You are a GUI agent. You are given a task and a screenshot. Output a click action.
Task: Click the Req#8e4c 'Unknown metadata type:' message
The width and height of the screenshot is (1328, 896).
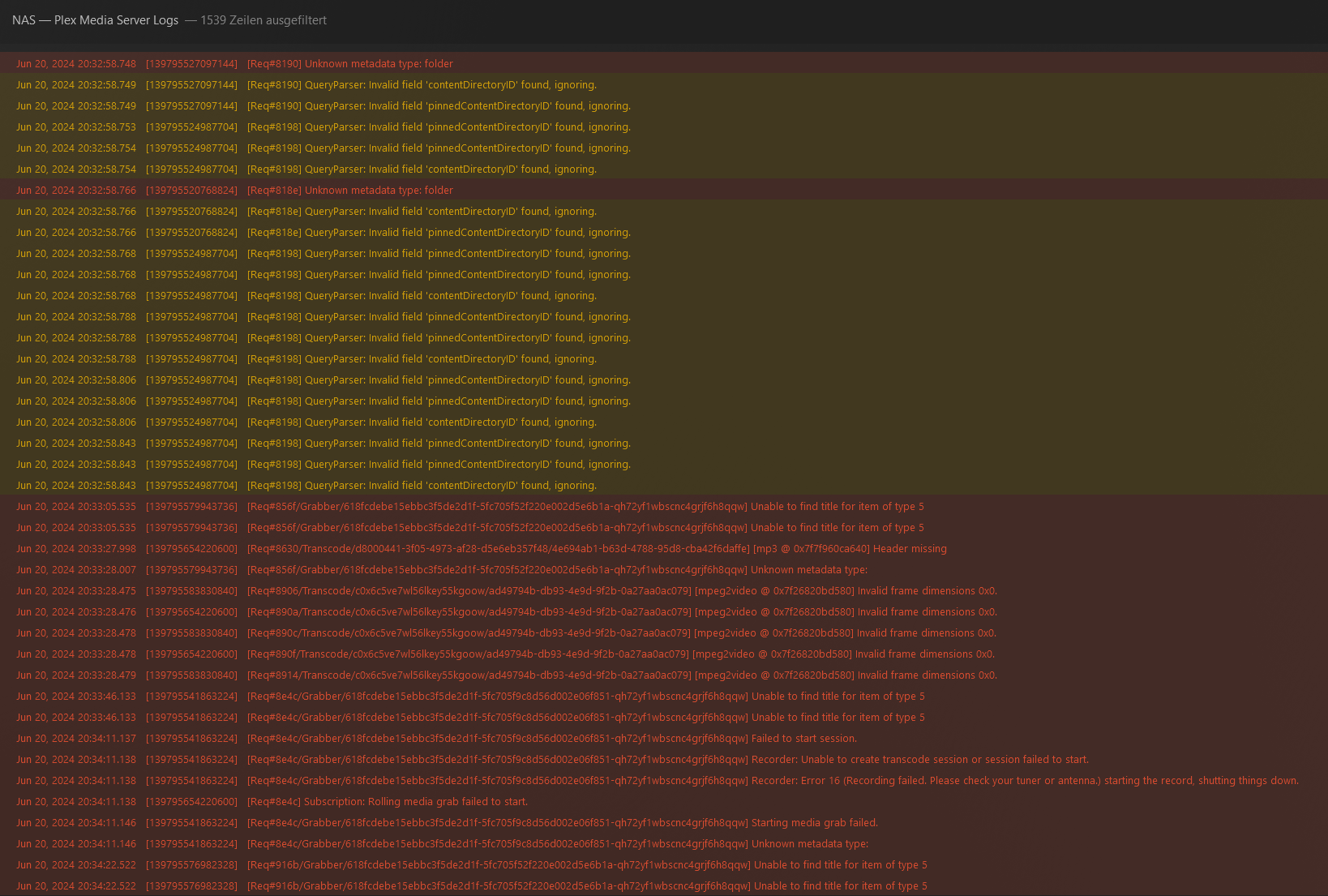558,843
